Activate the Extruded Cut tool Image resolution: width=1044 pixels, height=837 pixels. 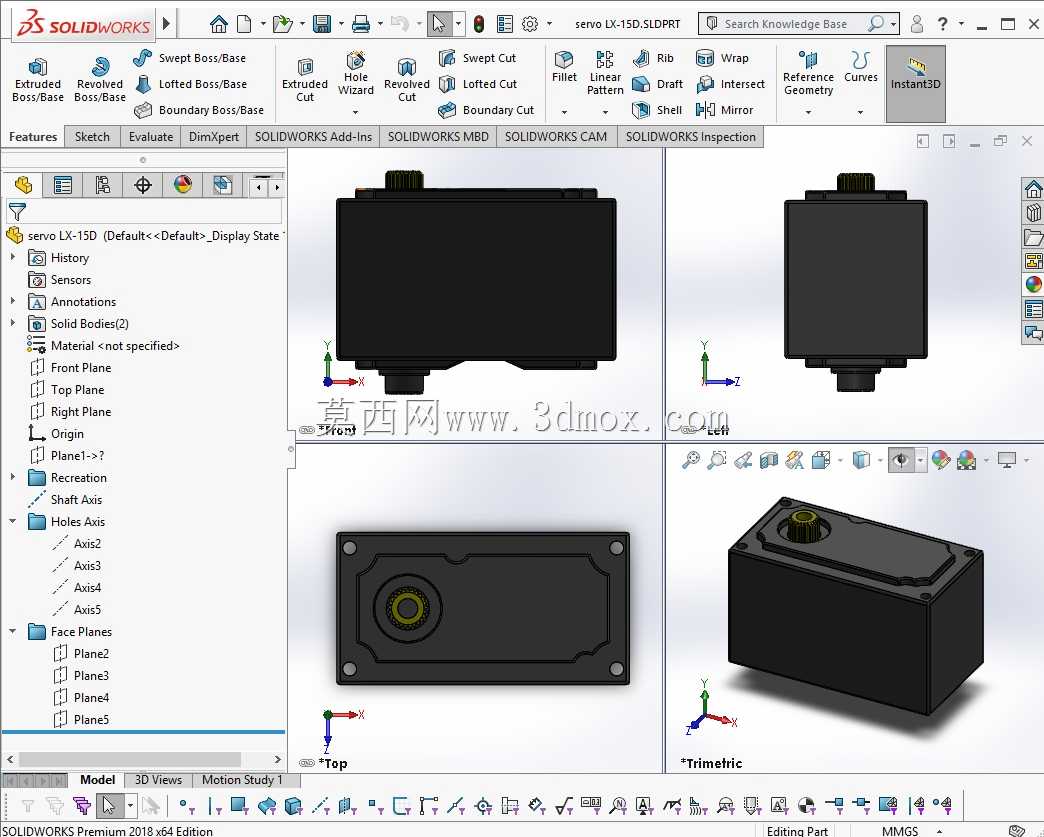[x=305, y=81]
